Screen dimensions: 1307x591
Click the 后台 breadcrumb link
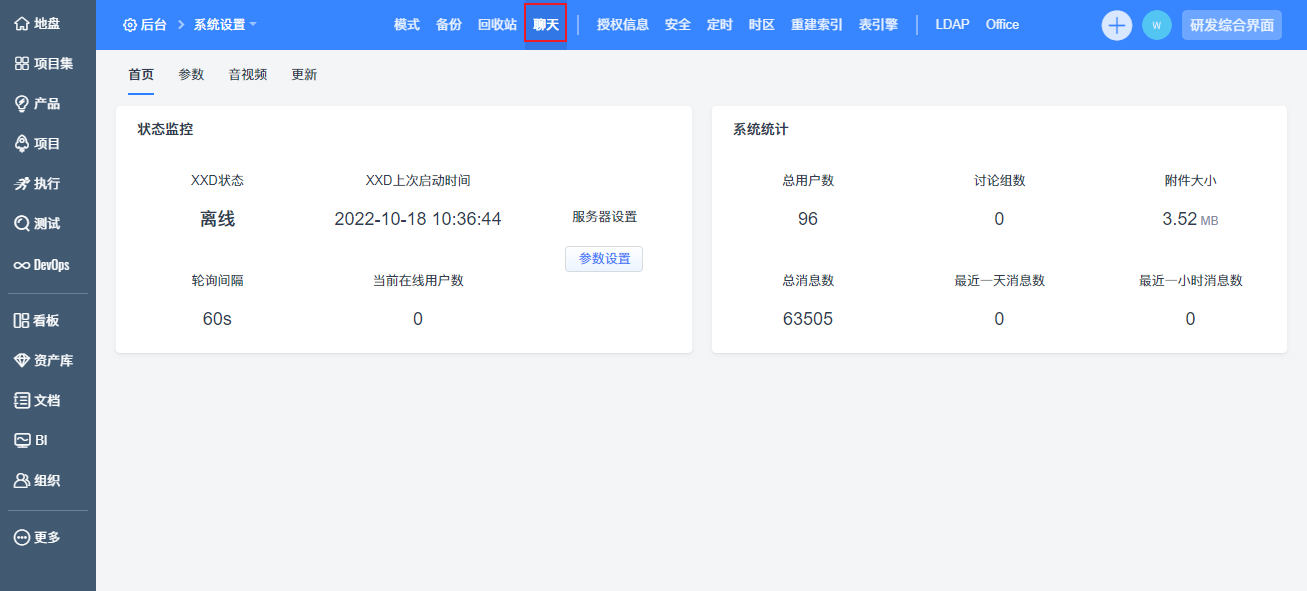point(153,25)
